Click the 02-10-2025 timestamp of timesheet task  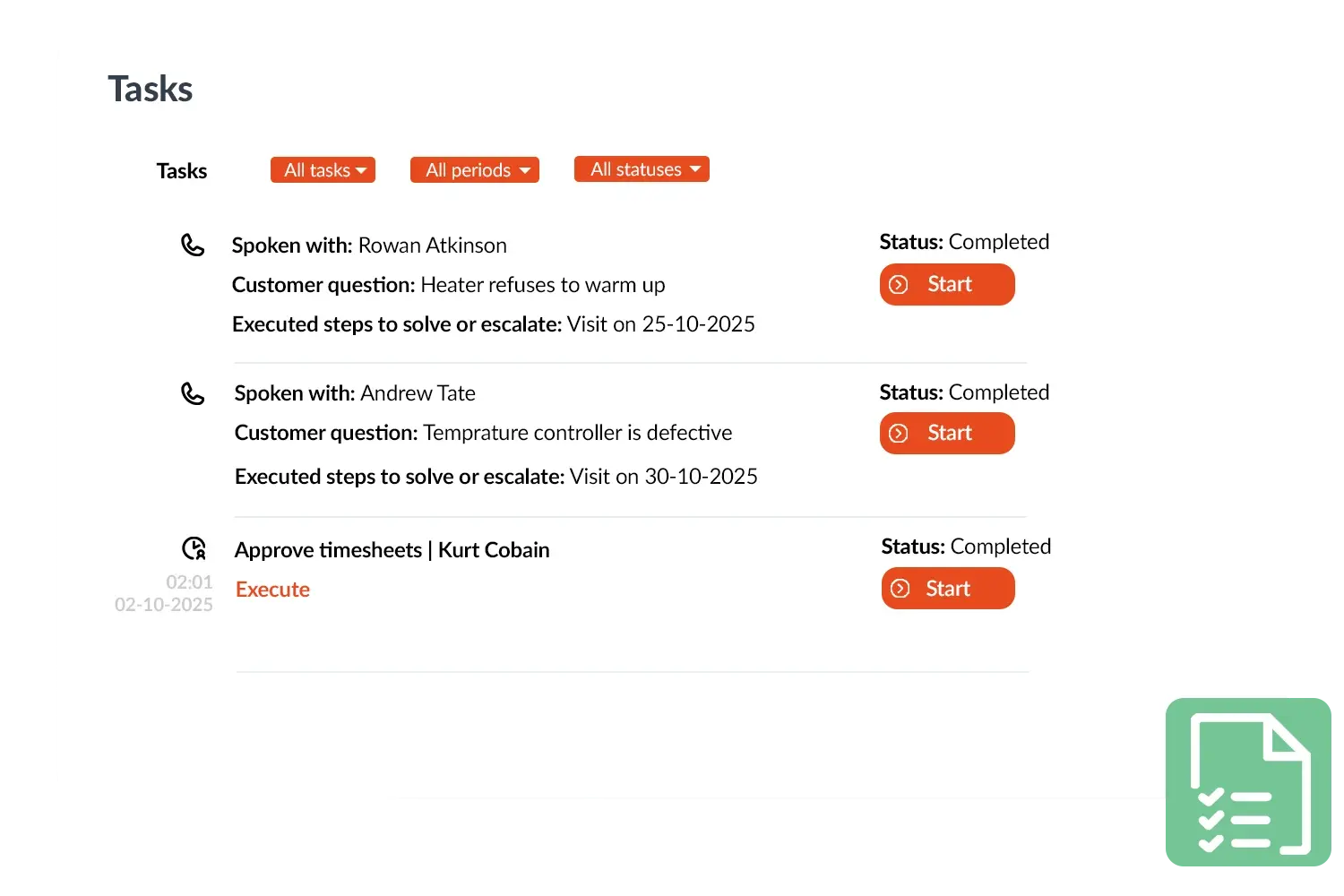pyautogui.click(x=164, y=605)
